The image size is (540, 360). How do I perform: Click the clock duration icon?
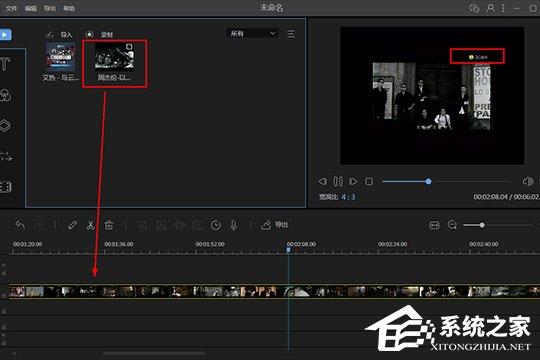216,225
